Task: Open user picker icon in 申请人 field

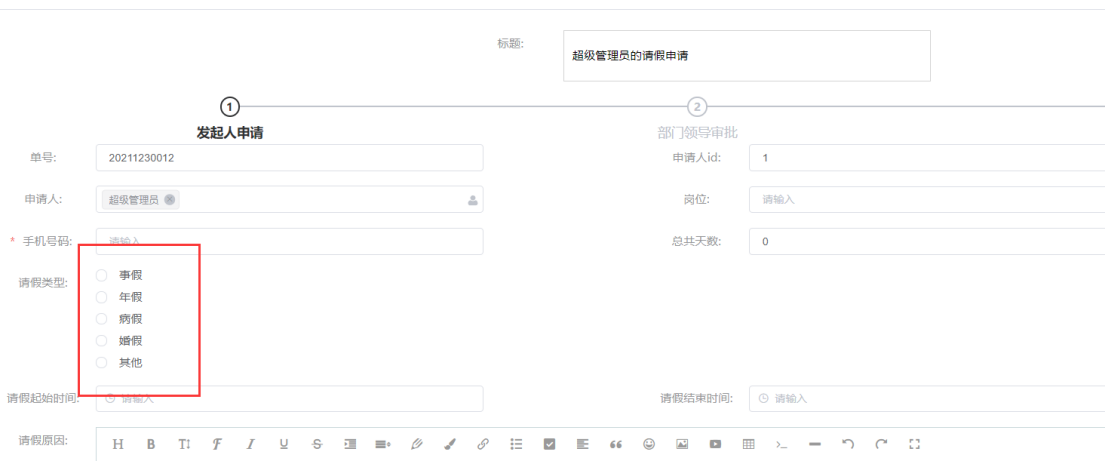Action: pyautogui.click(x=473, y=200)
